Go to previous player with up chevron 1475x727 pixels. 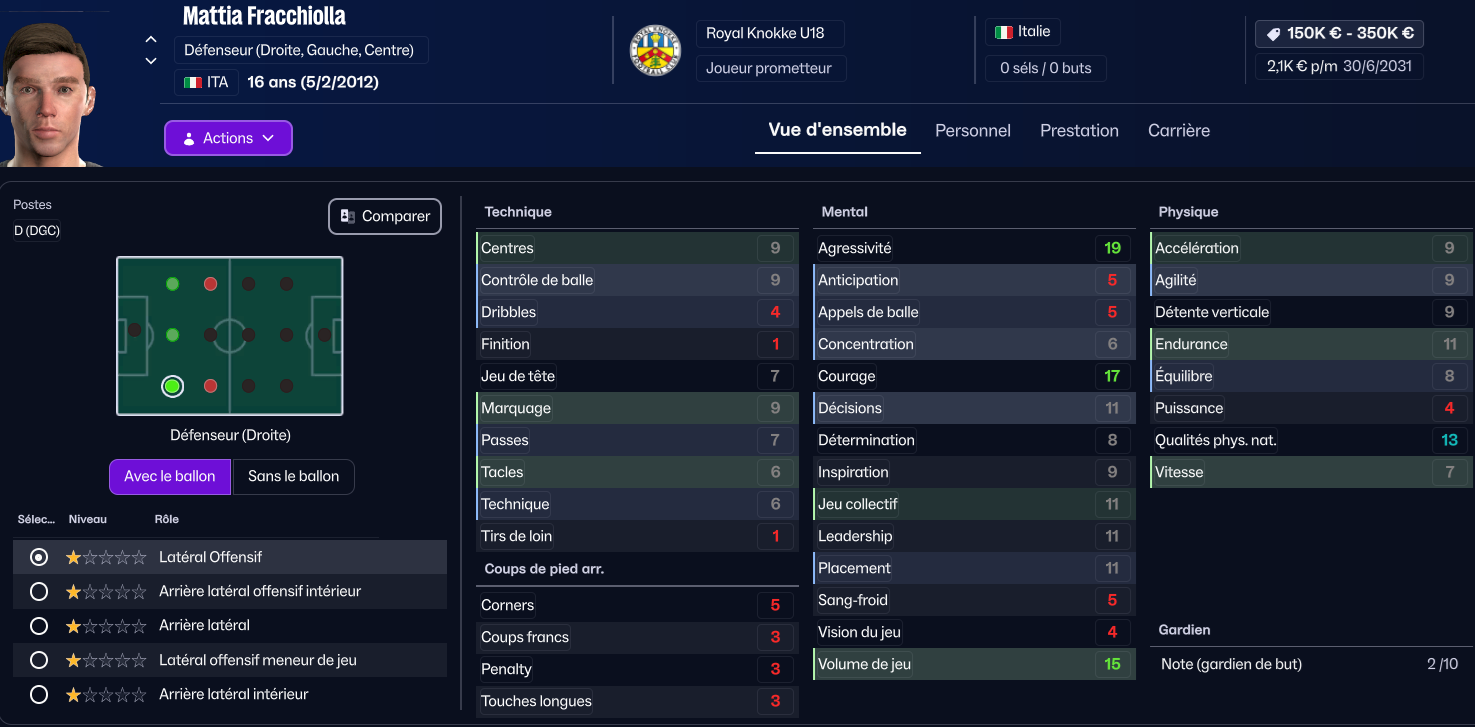click(151, 40)
